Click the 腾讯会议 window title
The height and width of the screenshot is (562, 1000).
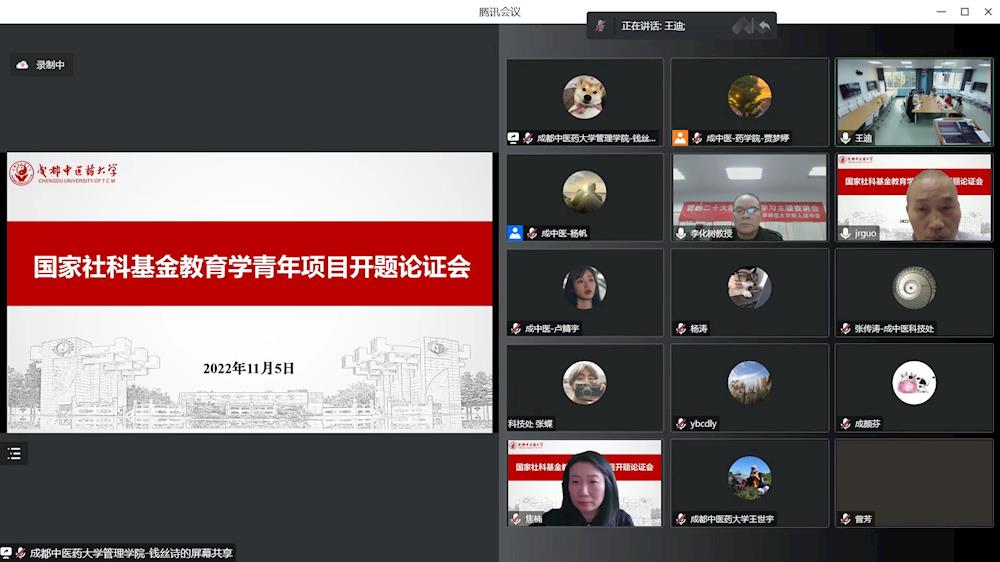(500, 11)
